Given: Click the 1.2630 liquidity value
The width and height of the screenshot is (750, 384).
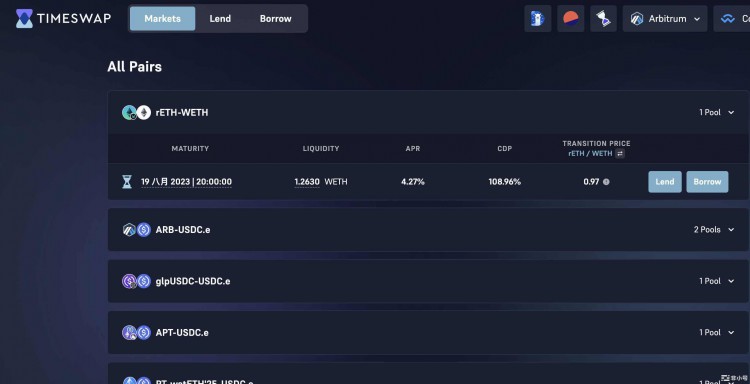Looking at the screenshot, I should [x=307, y=182].
